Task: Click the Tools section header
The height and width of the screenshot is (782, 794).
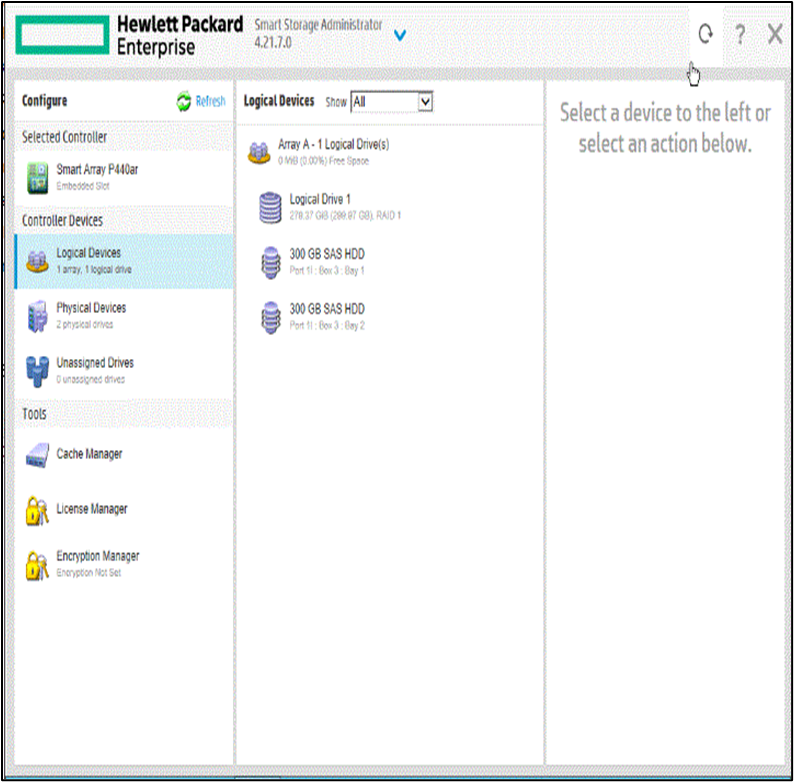Action: click(x=34, y=414)
